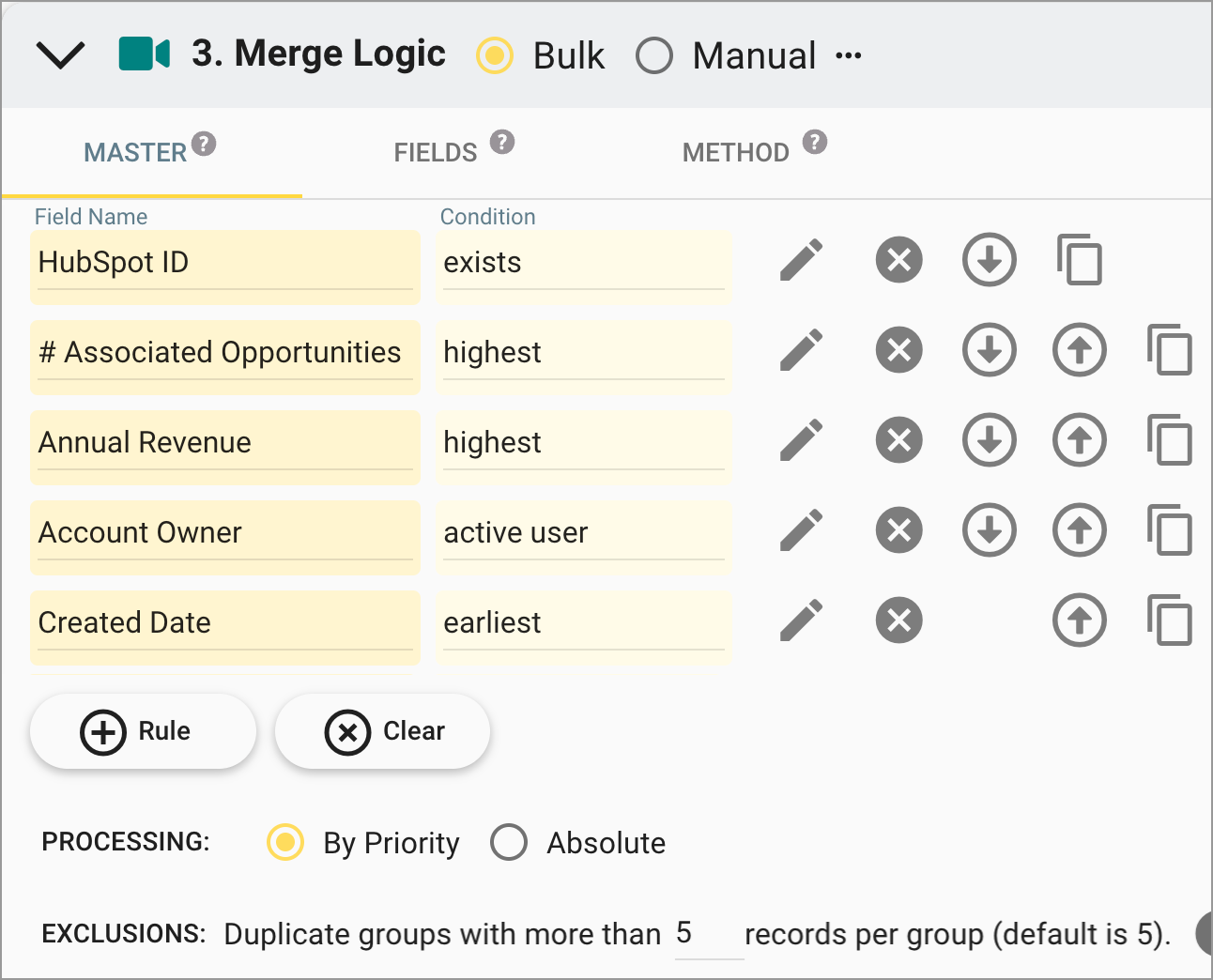Open the condition selector for Created Date
1213x980 pixels.
(x=583, y=622)
